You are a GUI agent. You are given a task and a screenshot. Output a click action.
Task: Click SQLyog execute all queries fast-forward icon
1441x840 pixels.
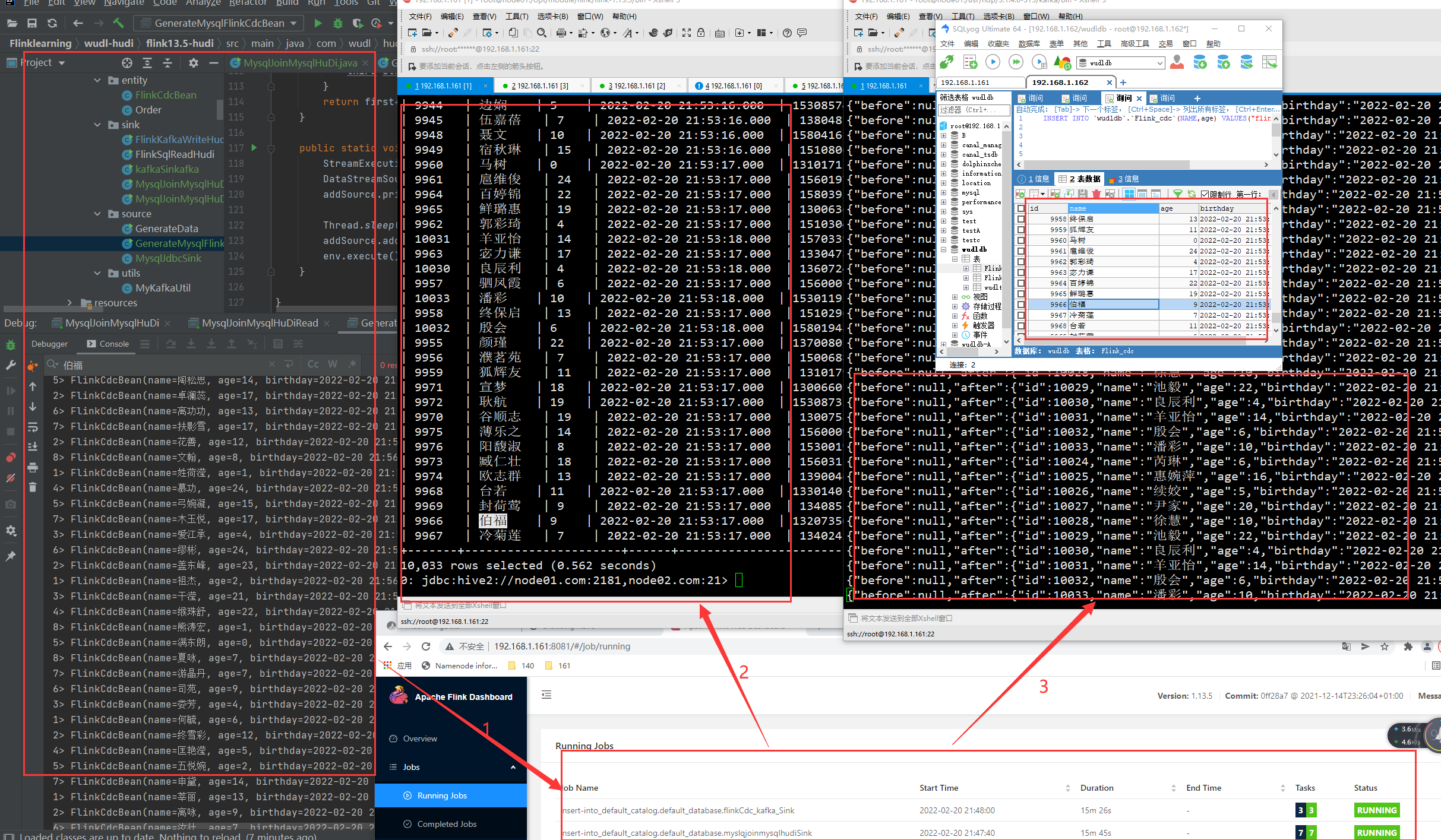pyautogui.click(x=1016, y=62)
